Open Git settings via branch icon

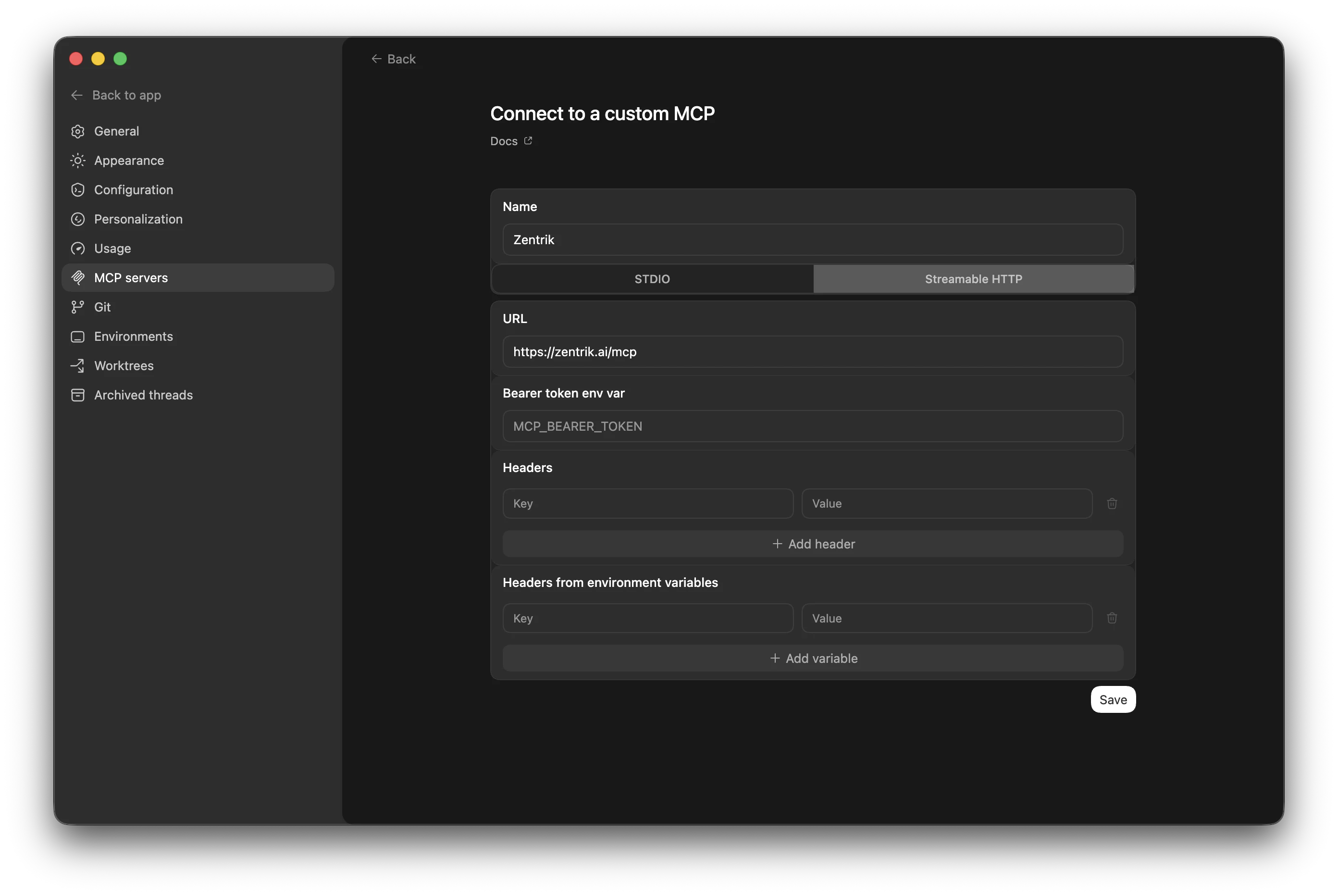78,307
